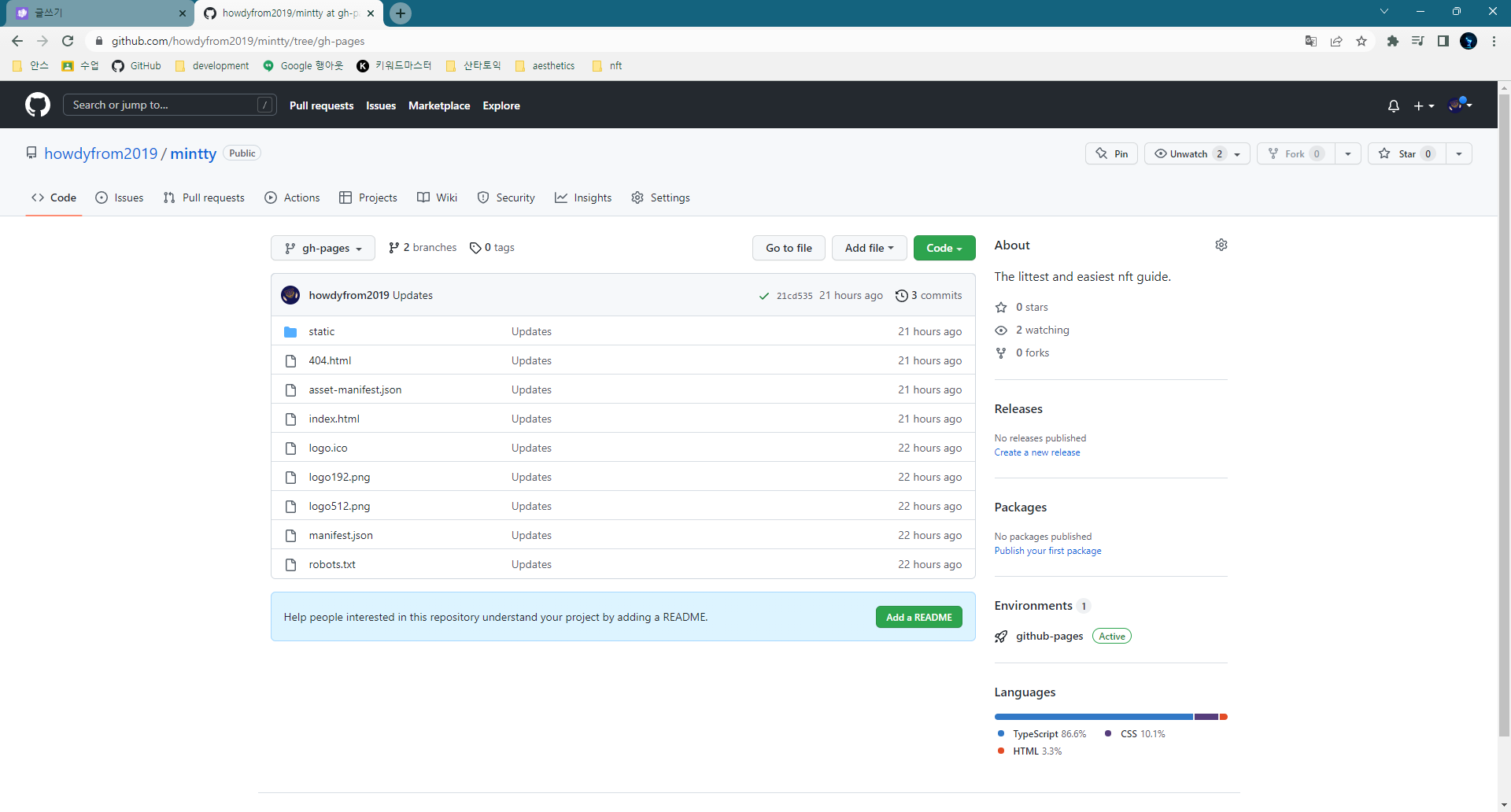Open the GitHub bookmark in bookmarks bar
The image size is (1511, 812).
pyautogui.click(x=136, y=66)
